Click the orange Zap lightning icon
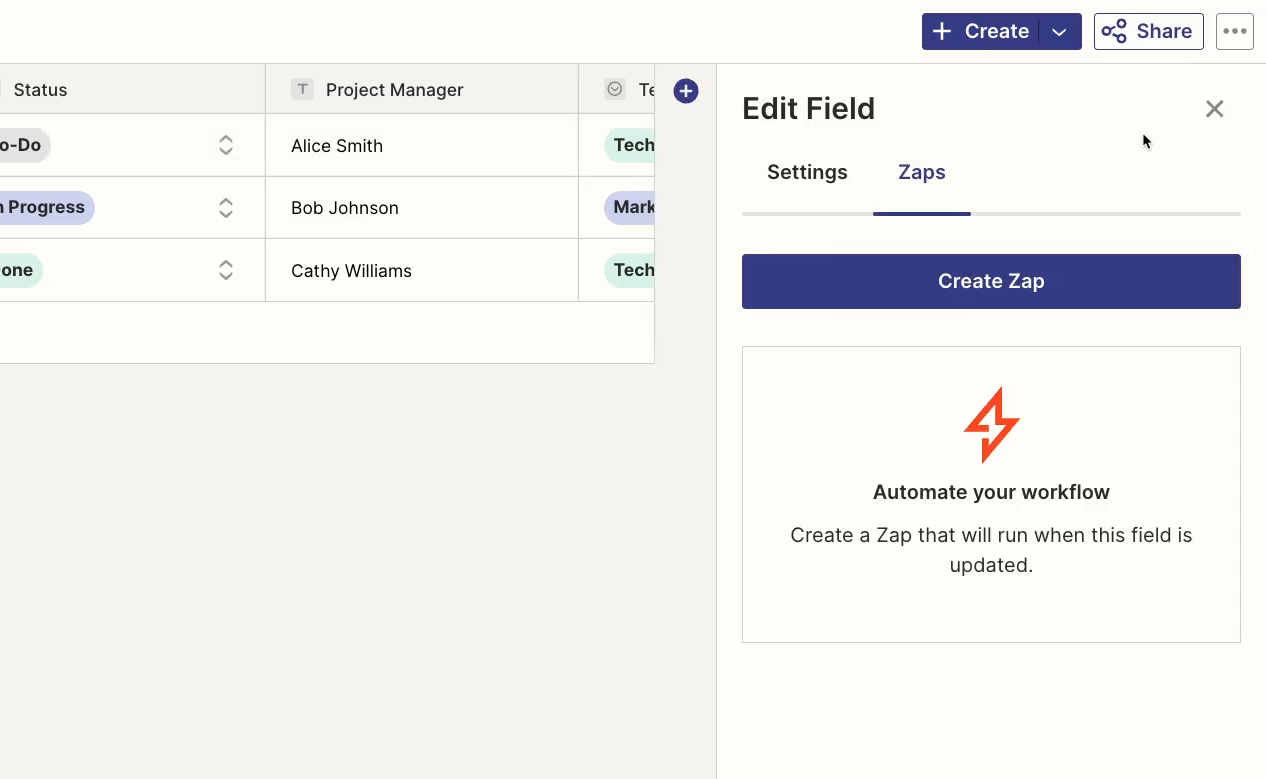Screen dimensions: 1266x779 [991, 425]
